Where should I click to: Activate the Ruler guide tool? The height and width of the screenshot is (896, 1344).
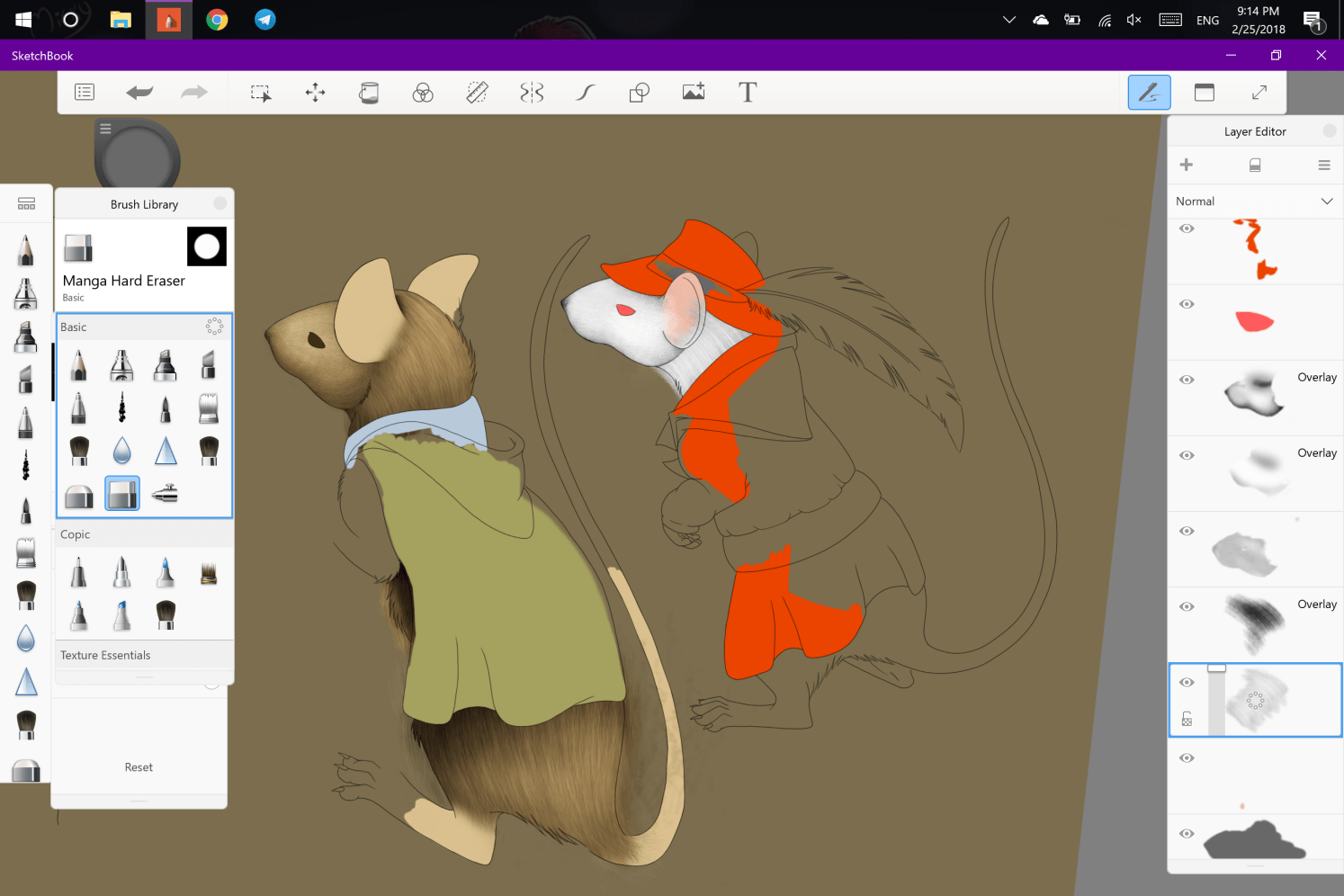[x=477, y=93]
